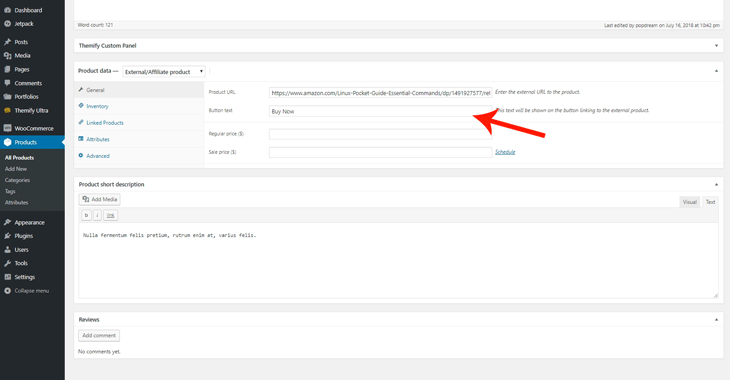730x380 pixels.
Task: Click the Add comment button
Action: click(x=99, y=335)
